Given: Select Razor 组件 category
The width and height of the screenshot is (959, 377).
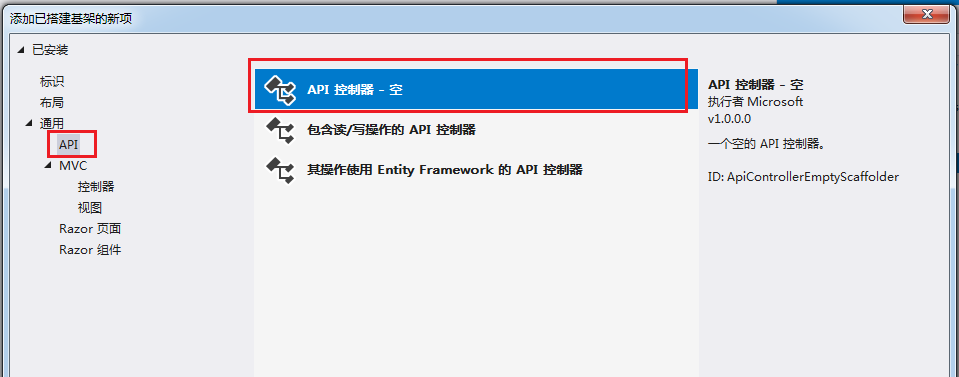Looking at the screenshot, I should pos(90,250).
